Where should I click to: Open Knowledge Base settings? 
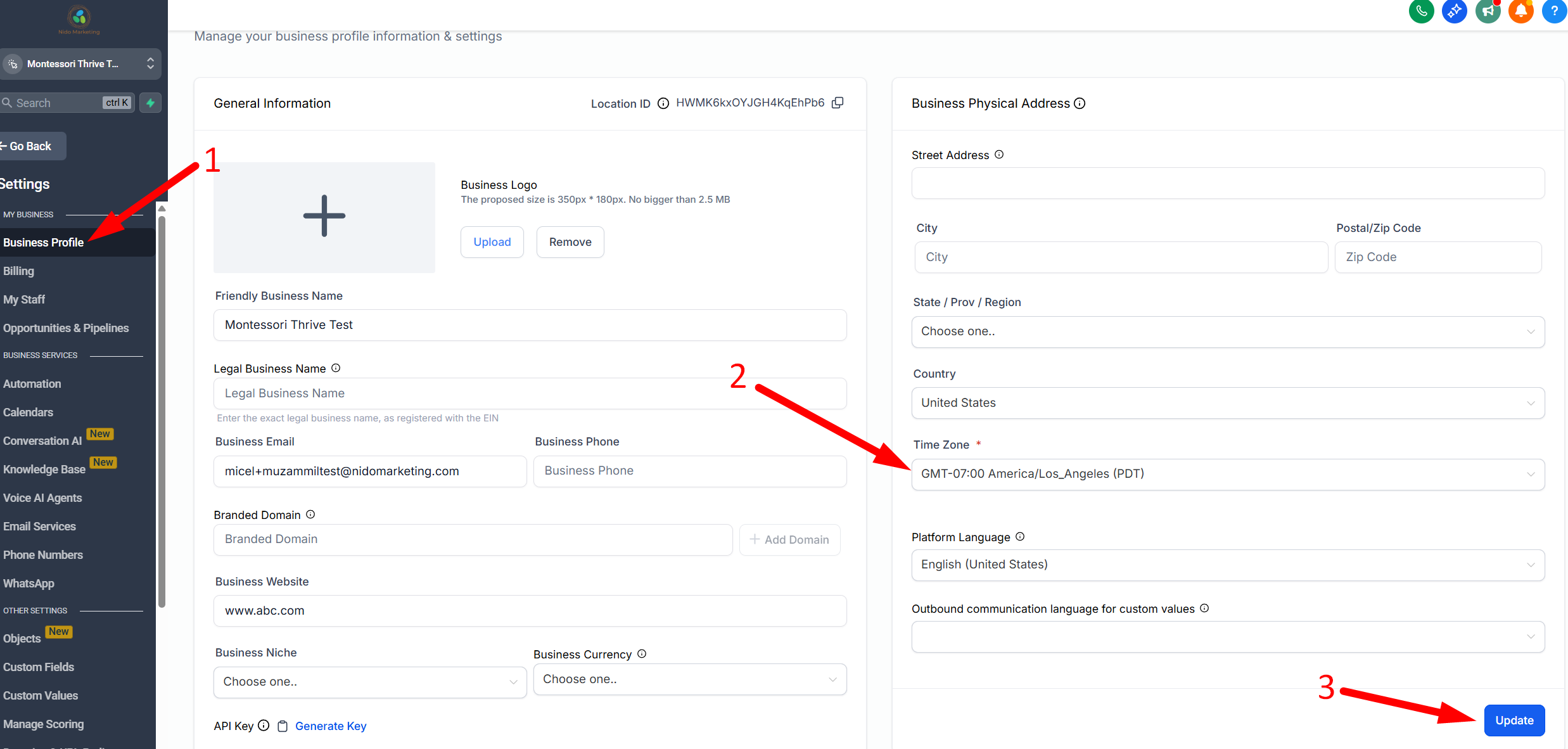coord(44,469)
